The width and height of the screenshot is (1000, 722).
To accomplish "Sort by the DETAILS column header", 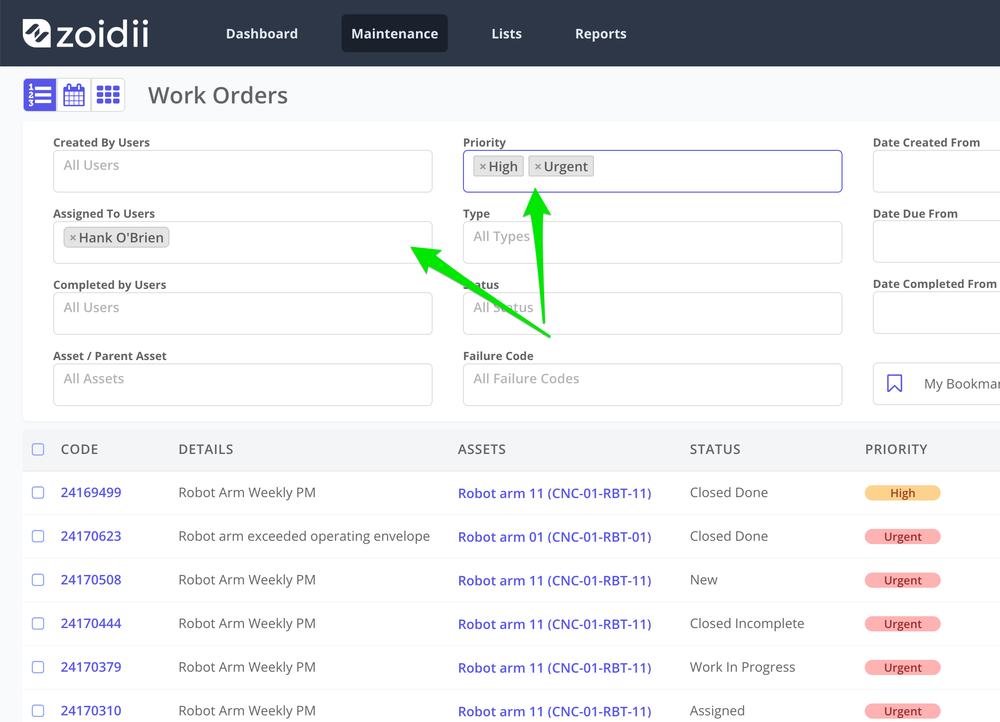I will point(205,450).
